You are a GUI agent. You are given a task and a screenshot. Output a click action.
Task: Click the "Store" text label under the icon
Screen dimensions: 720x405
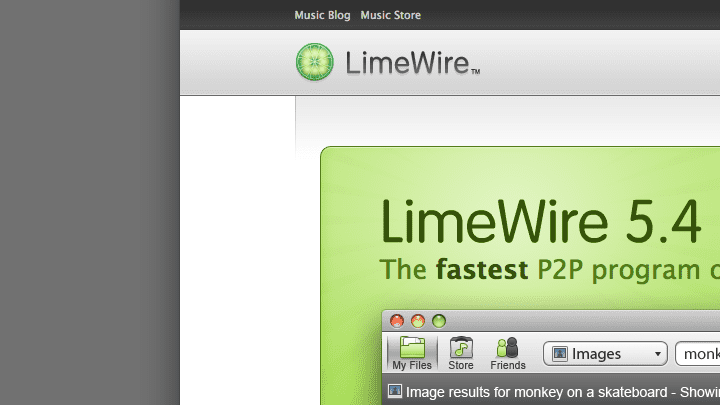(x=461, y=366)
